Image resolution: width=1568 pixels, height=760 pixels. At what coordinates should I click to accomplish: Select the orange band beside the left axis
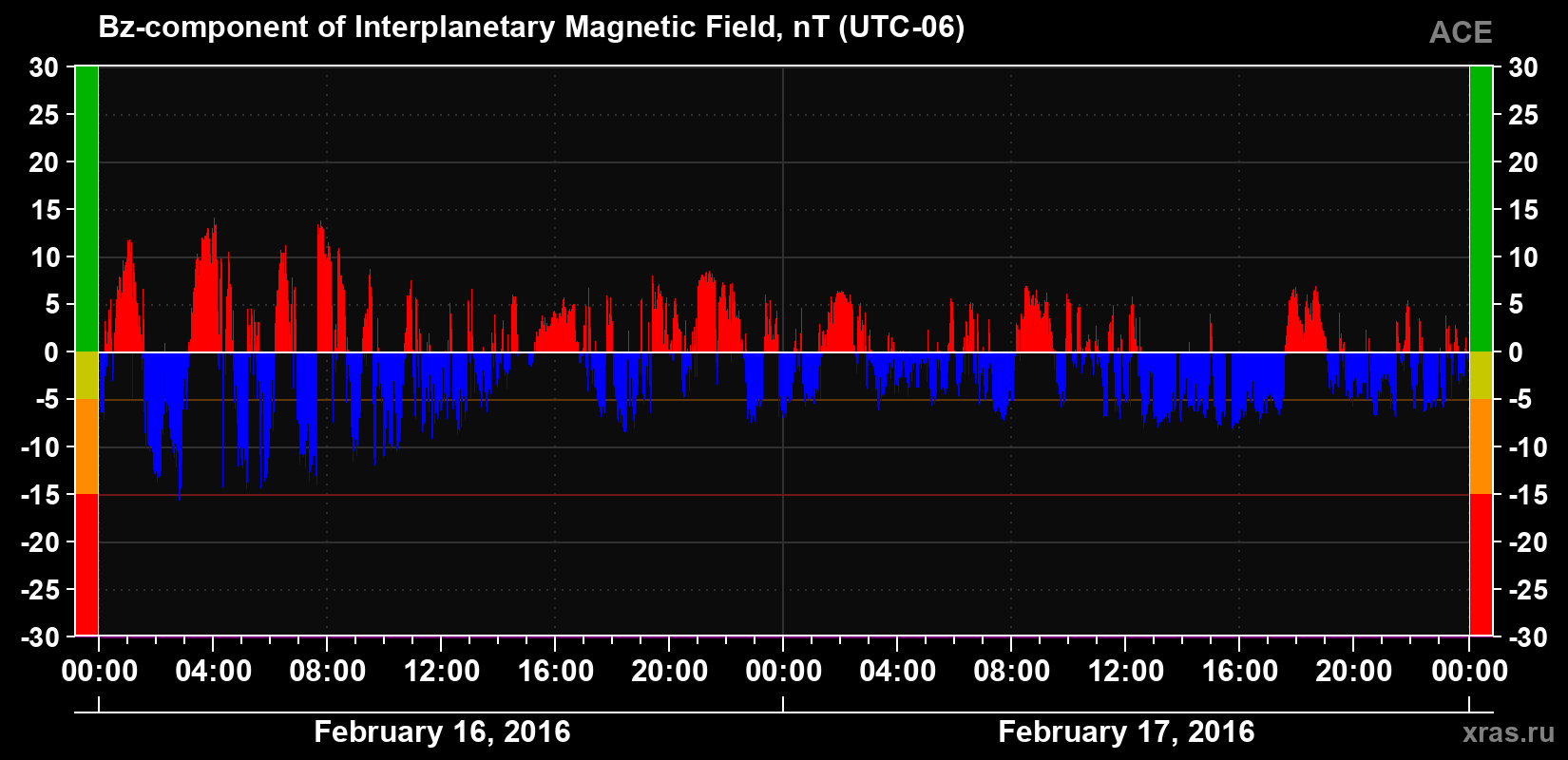tap(86, 446)
